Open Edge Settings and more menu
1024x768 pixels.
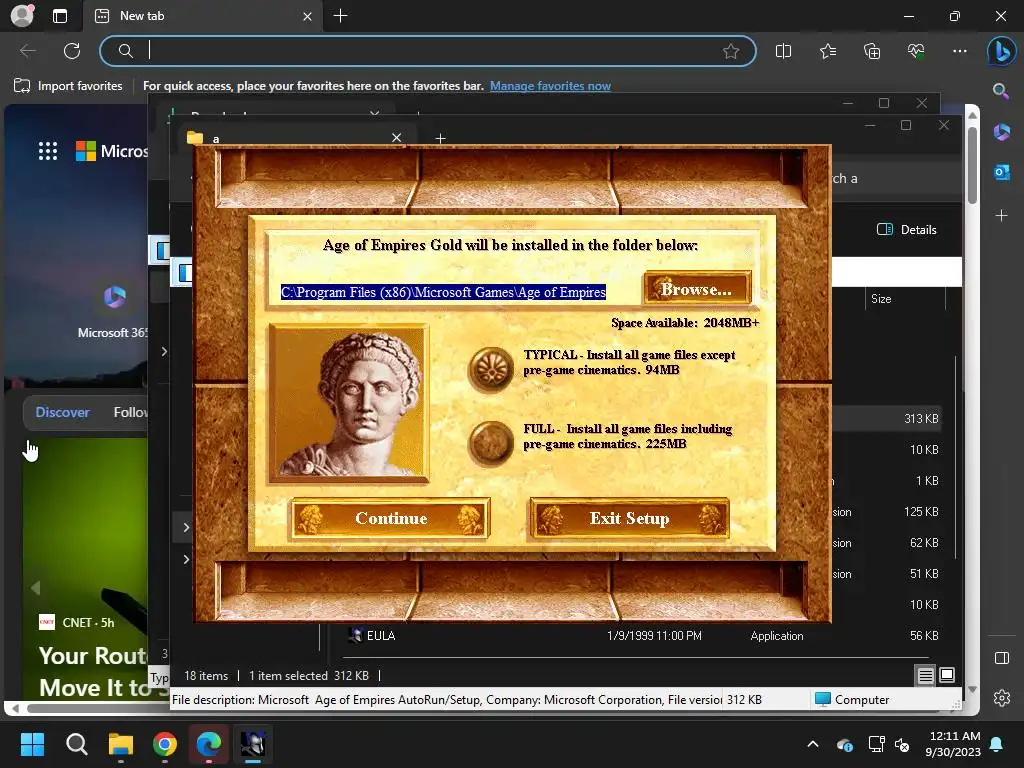coord(959,51)
